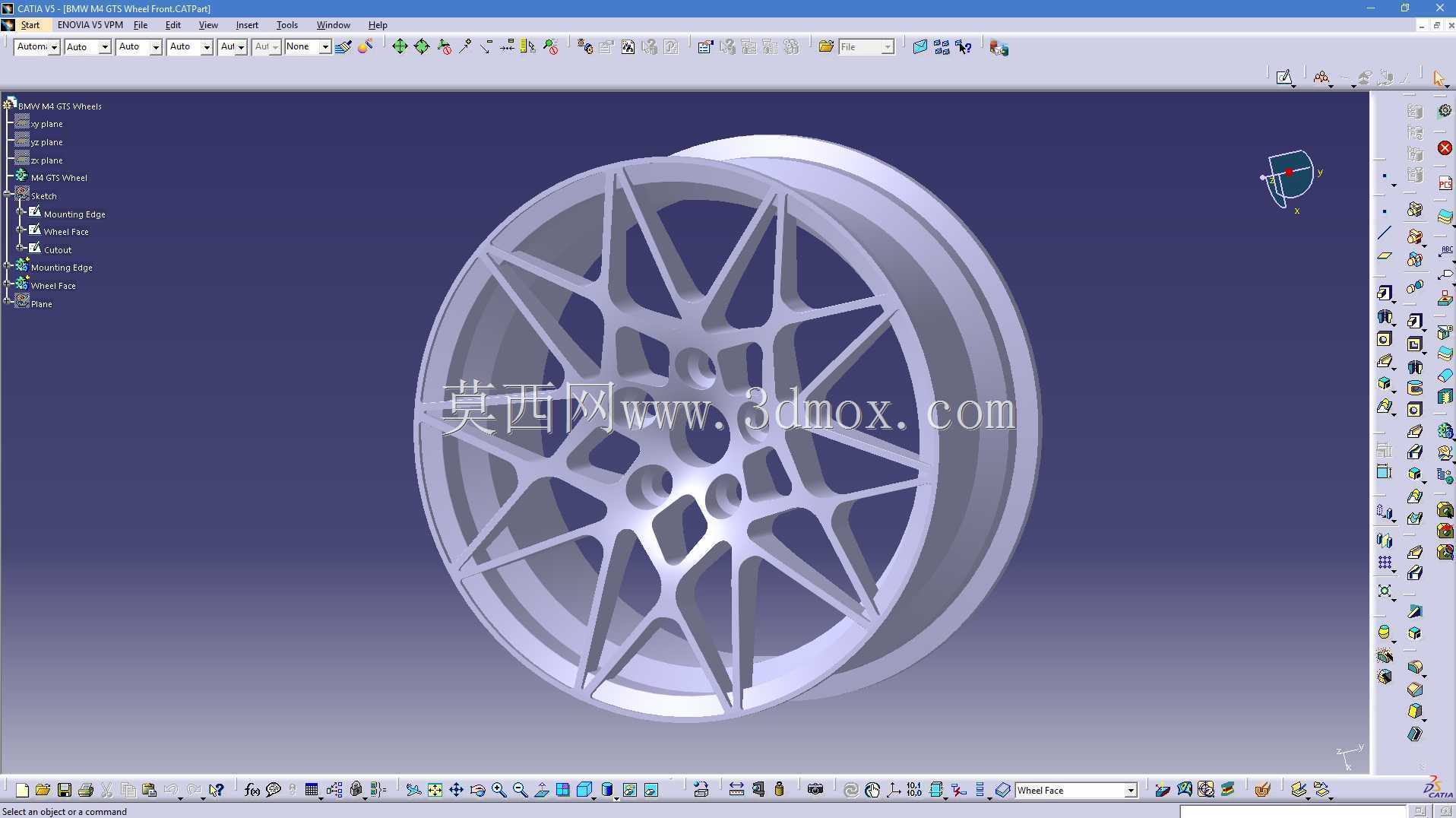Click the power input field bottom right
1456x818 pixels.
click(1293, 811)
